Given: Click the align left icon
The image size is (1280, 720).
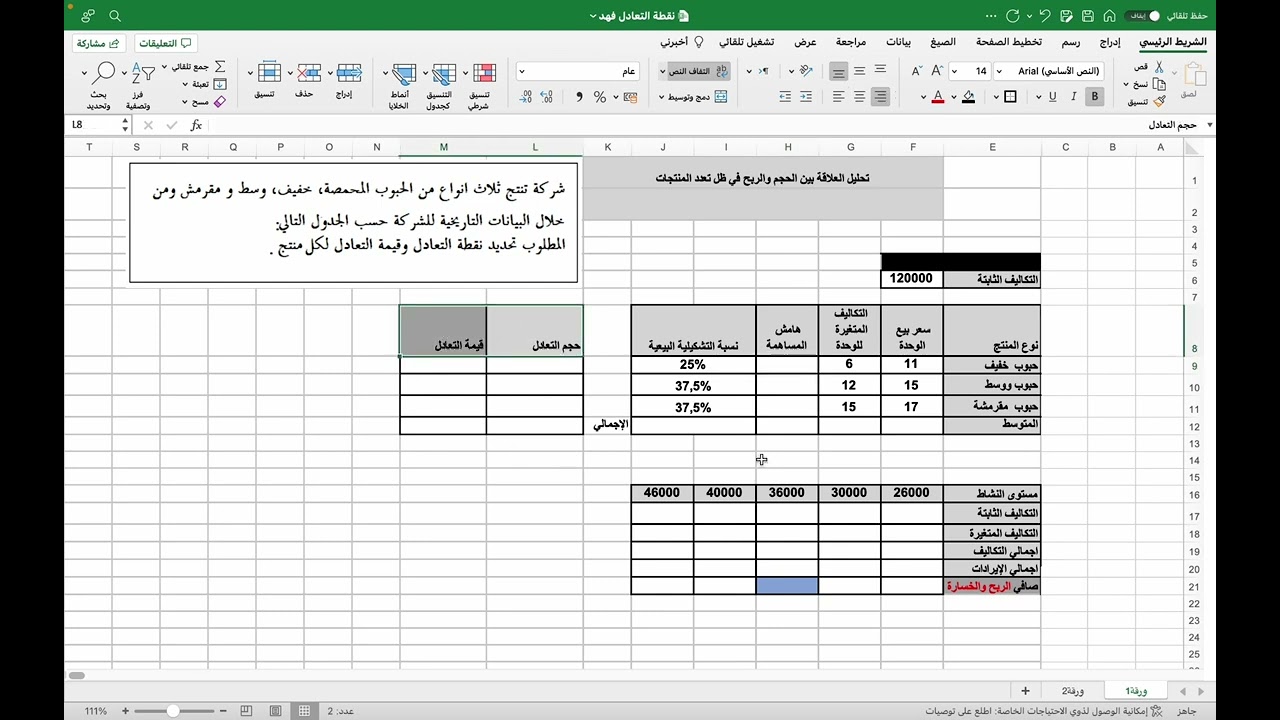Looking at the screenshot, I should coord(838,97).
